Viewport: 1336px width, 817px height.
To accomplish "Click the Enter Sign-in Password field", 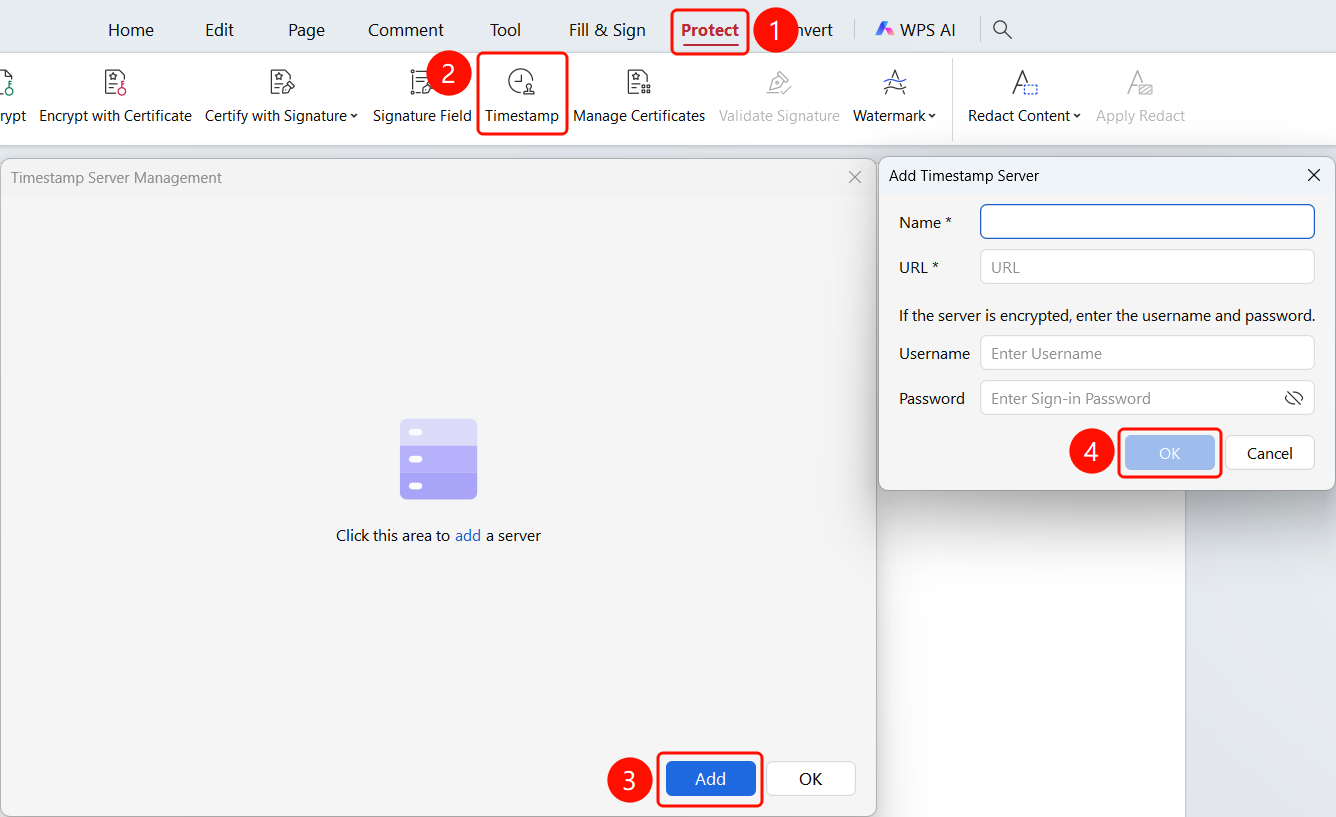I will [1147, 398].
